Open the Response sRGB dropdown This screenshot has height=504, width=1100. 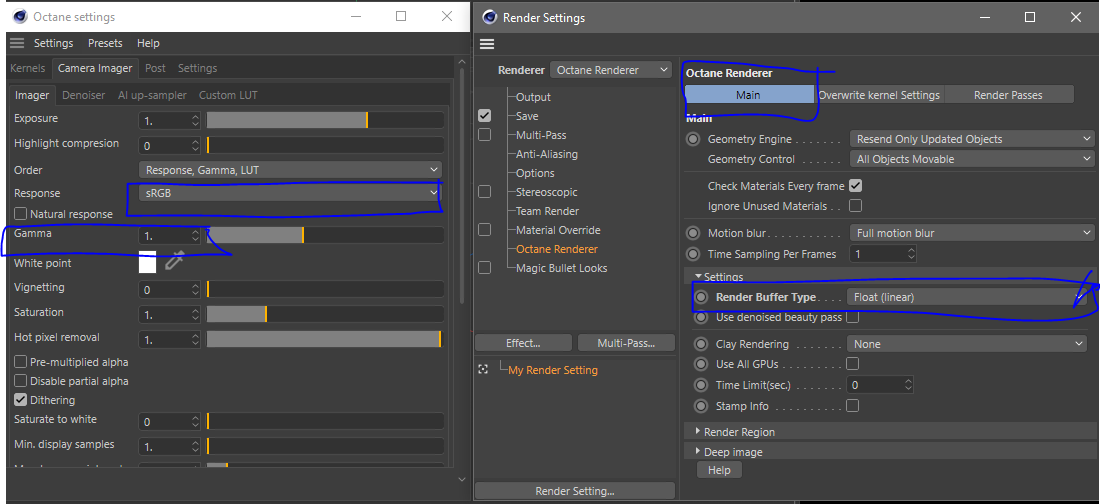(291, 193)
